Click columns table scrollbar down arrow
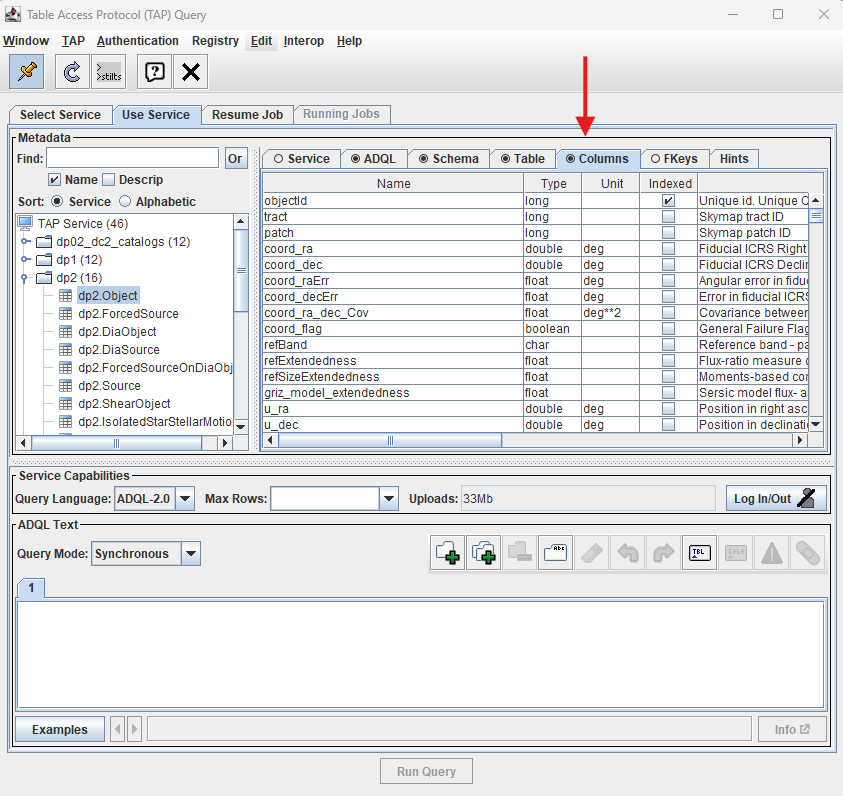 (816, 424)
